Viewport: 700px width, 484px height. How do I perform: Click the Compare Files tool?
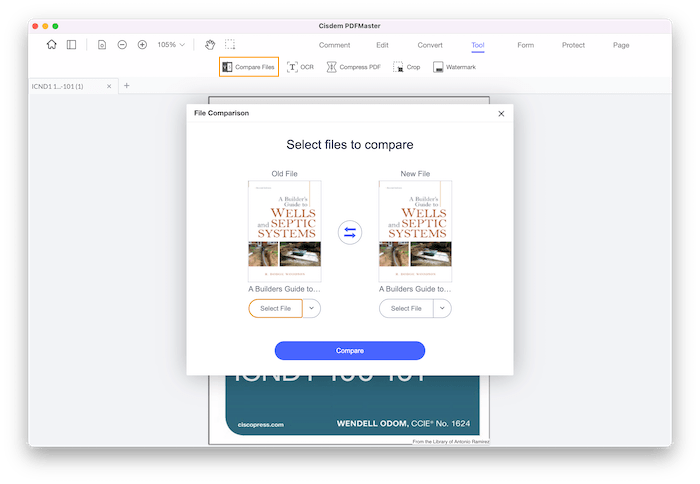point(249,67)
